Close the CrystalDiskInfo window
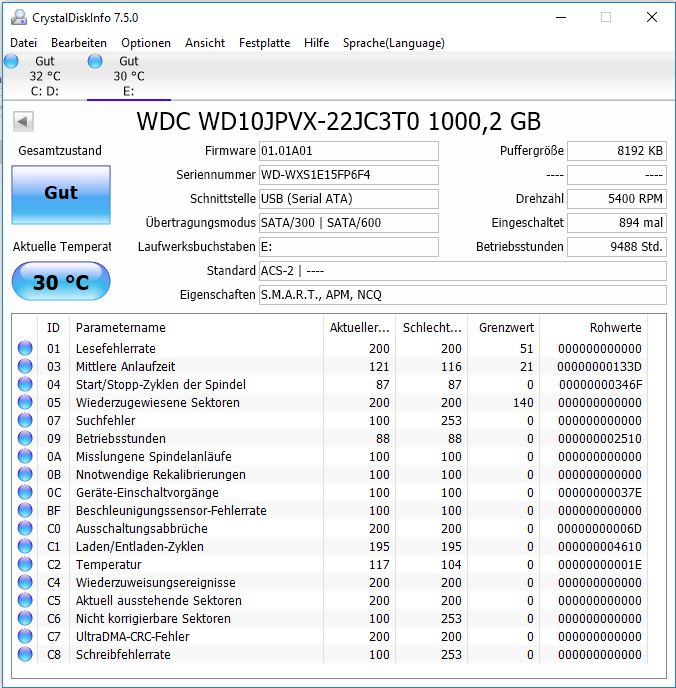 tap(652, 17)
